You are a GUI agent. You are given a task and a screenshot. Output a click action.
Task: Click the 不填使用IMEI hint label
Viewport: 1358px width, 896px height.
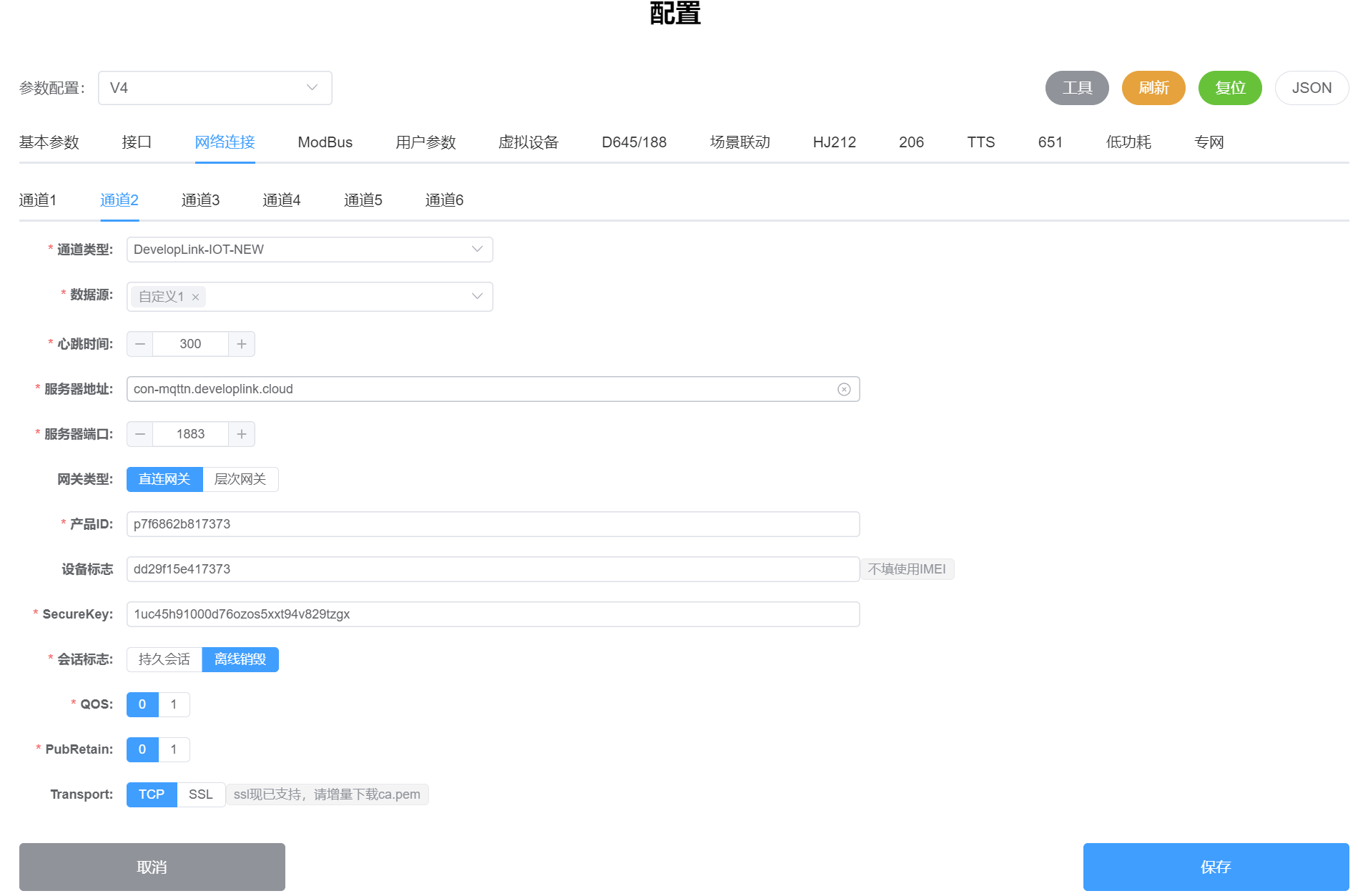coord(907,569)
